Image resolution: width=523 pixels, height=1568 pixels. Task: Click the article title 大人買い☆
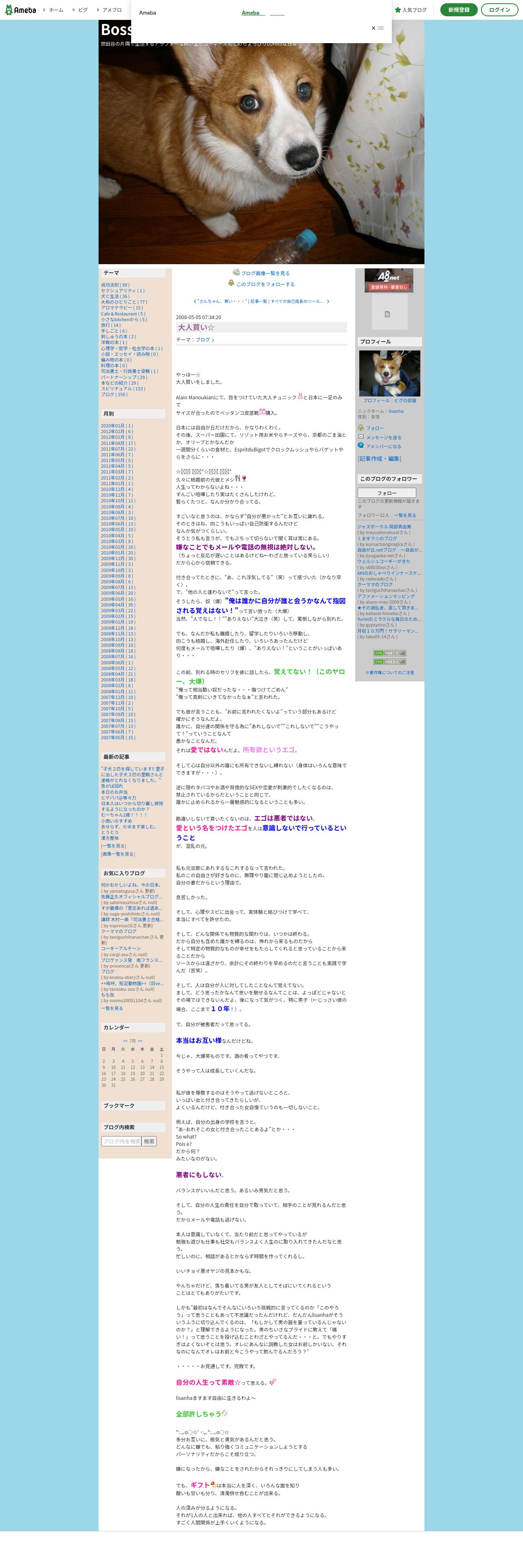click(196, 327)
